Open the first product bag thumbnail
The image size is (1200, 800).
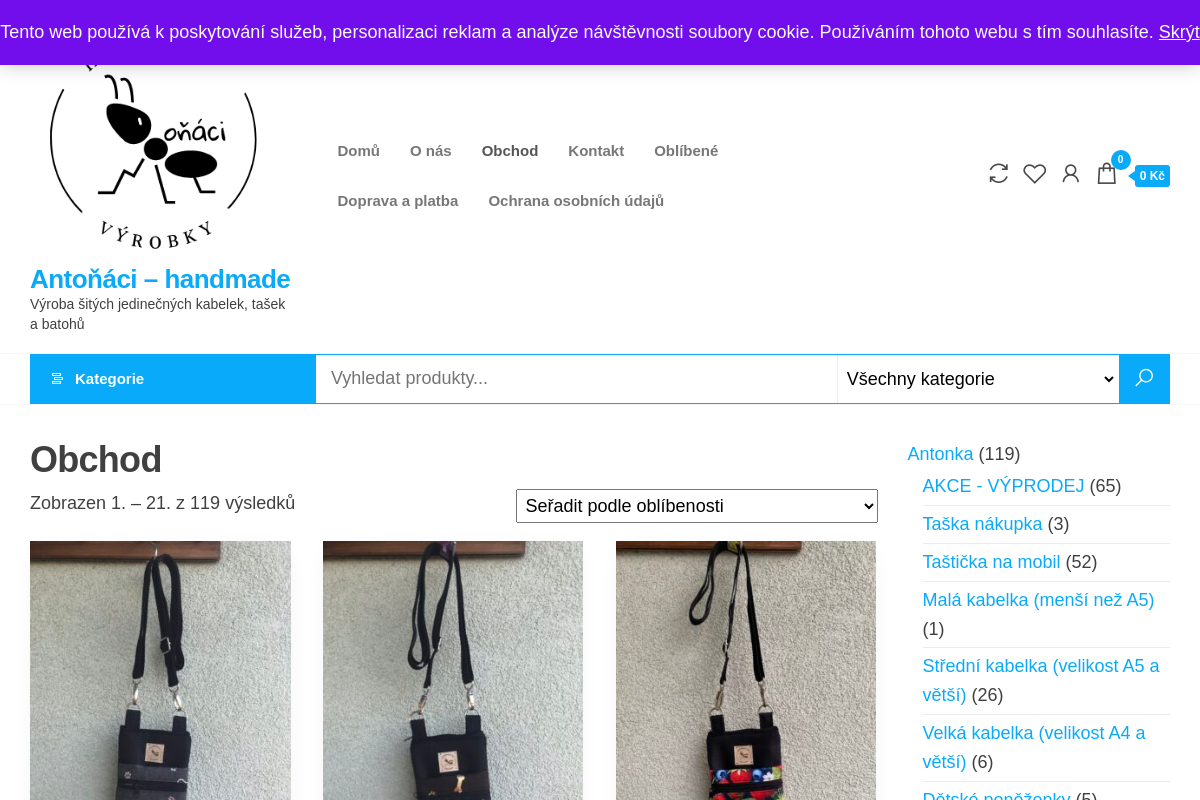point(160,670)
